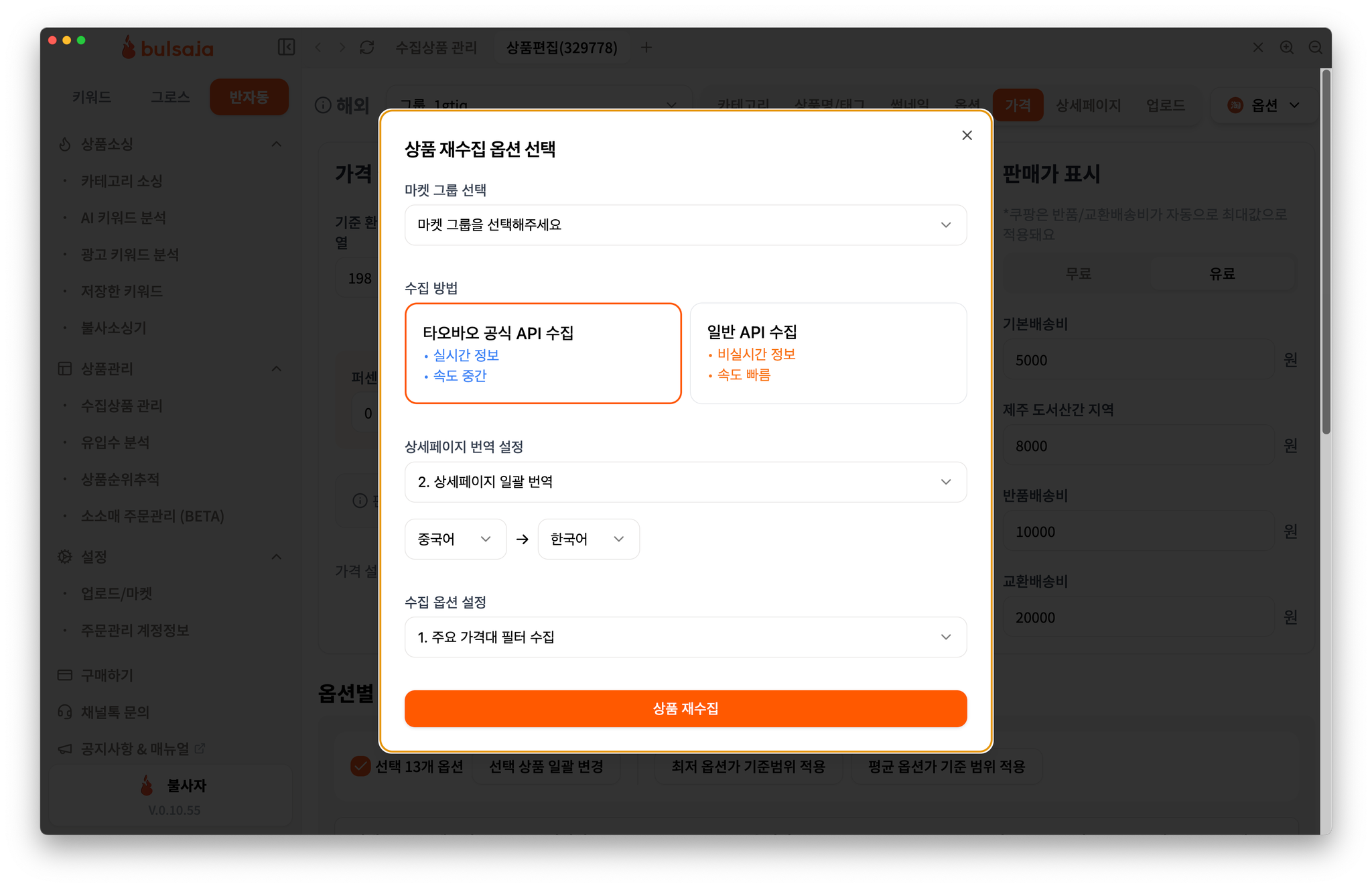Open the 마켓 그룹 선택 dropdown
This screenshot has width=1372, height=888.
click(x=685, y=225)
